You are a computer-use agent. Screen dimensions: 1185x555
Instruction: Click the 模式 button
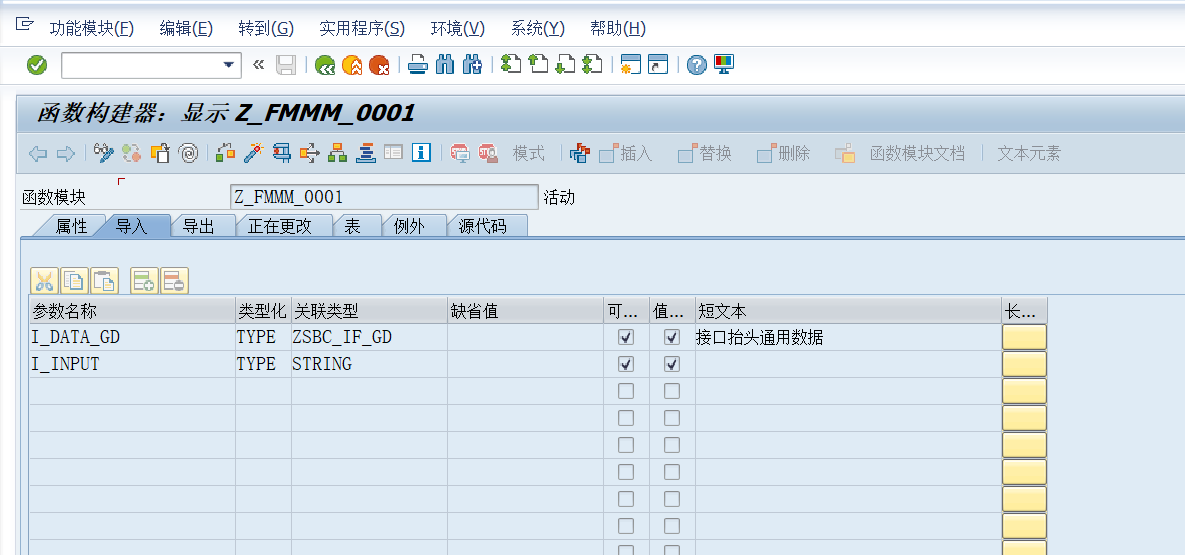click(528, 153)
